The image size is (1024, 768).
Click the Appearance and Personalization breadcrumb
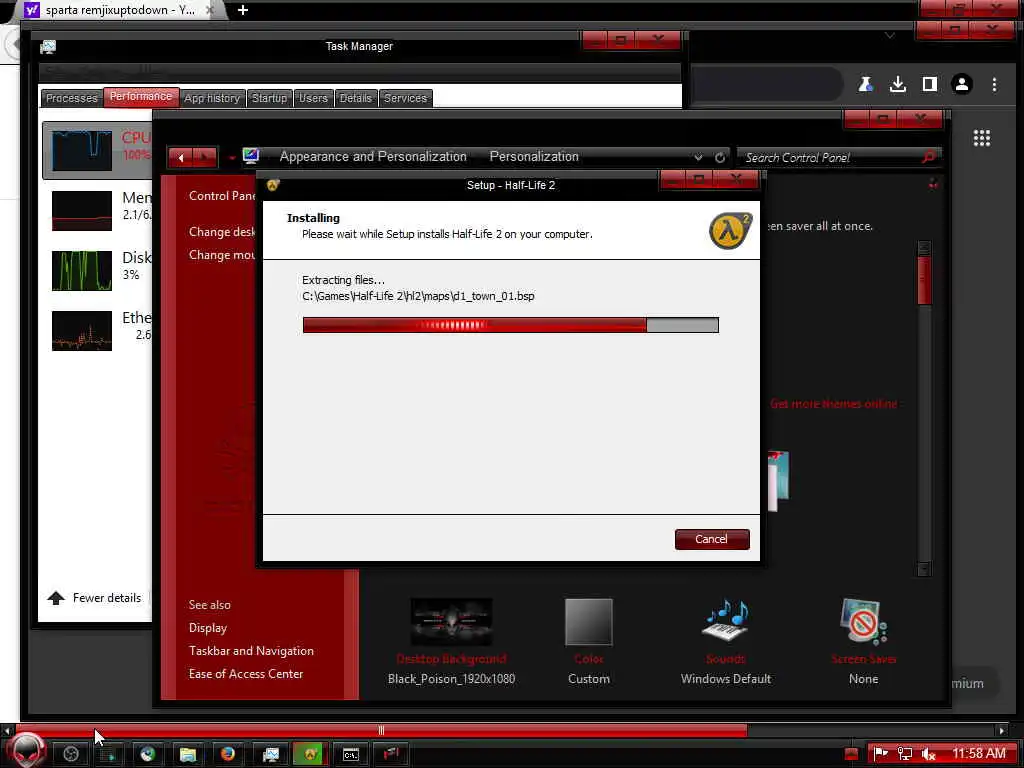point(373,157)
